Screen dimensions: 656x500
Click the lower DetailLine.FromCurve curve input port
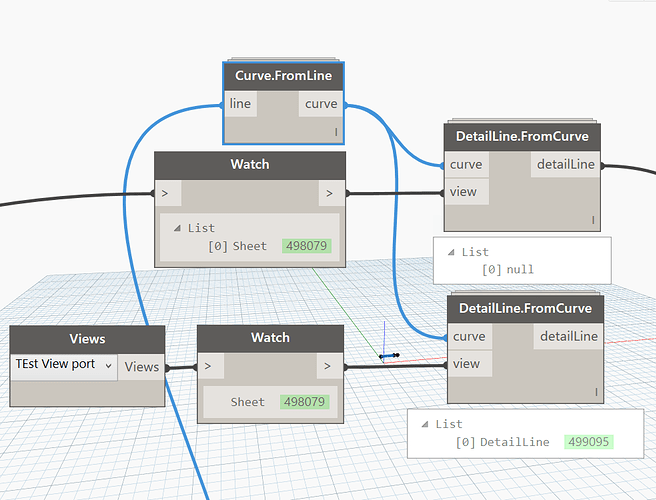469,337
